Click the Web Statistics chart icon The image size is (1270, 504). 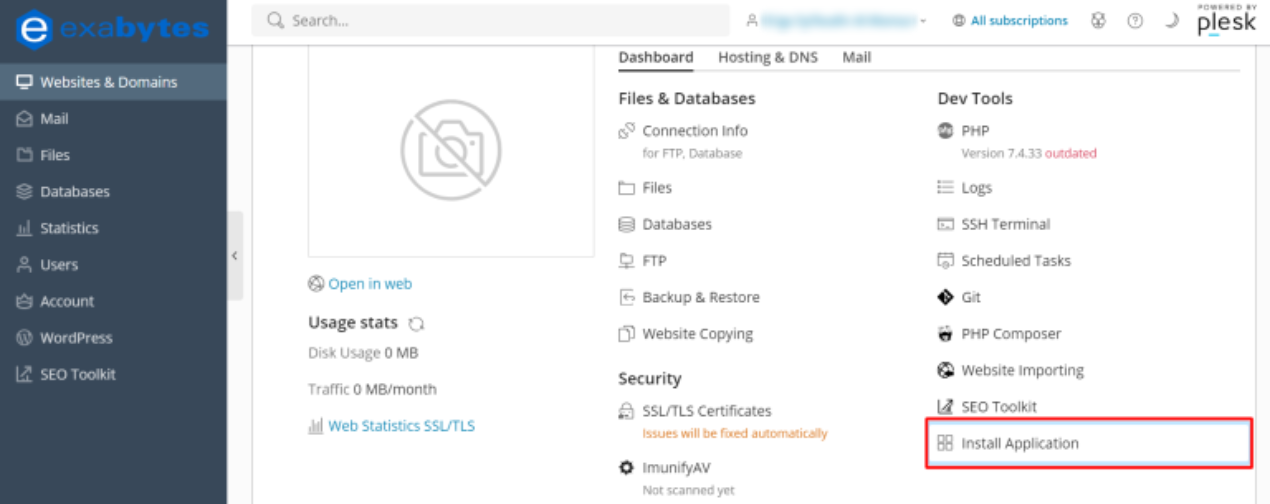[316, 426]
